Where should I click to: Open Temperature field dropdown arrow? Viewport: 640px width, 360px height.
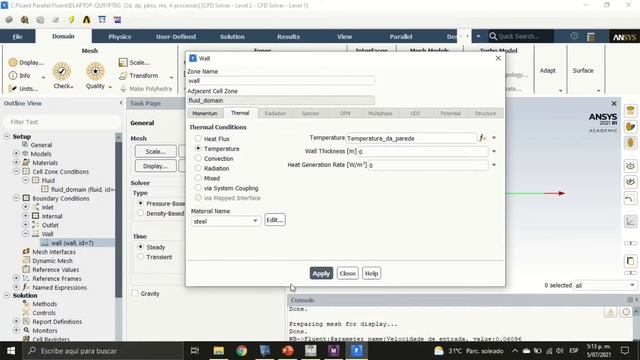point(494,138)
